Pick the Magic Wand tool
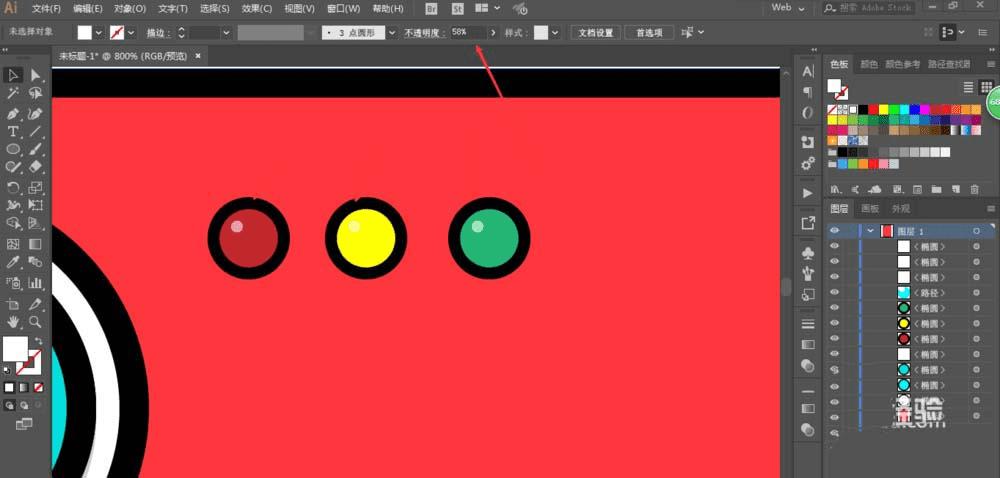This screenshot has width=1000, height=478. click(x=13, y=94)
